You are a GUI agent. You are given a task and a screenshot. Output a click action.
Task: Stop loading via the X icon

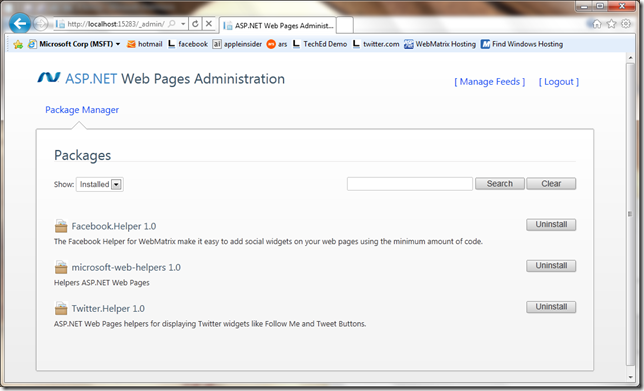pos(209,24)
